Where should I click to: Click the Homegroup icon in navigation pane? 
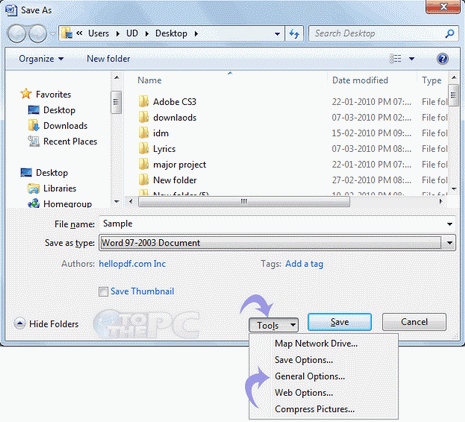pyautogui.click(x=34, y=203)
